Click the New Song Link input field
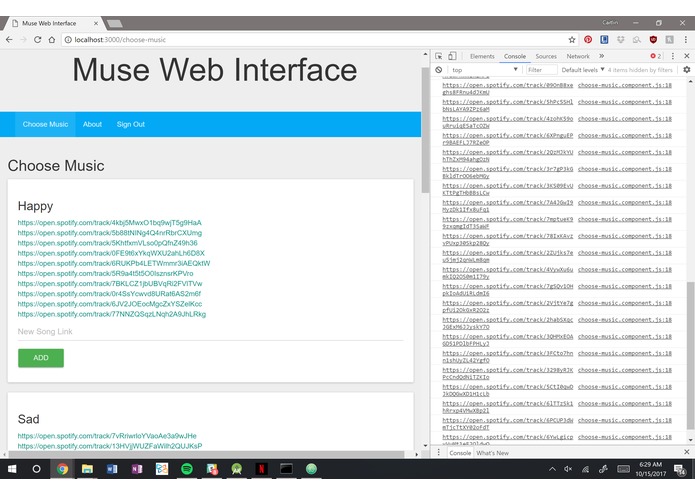The height and width of the screenshot is (494, 695). tap(211, 332)
